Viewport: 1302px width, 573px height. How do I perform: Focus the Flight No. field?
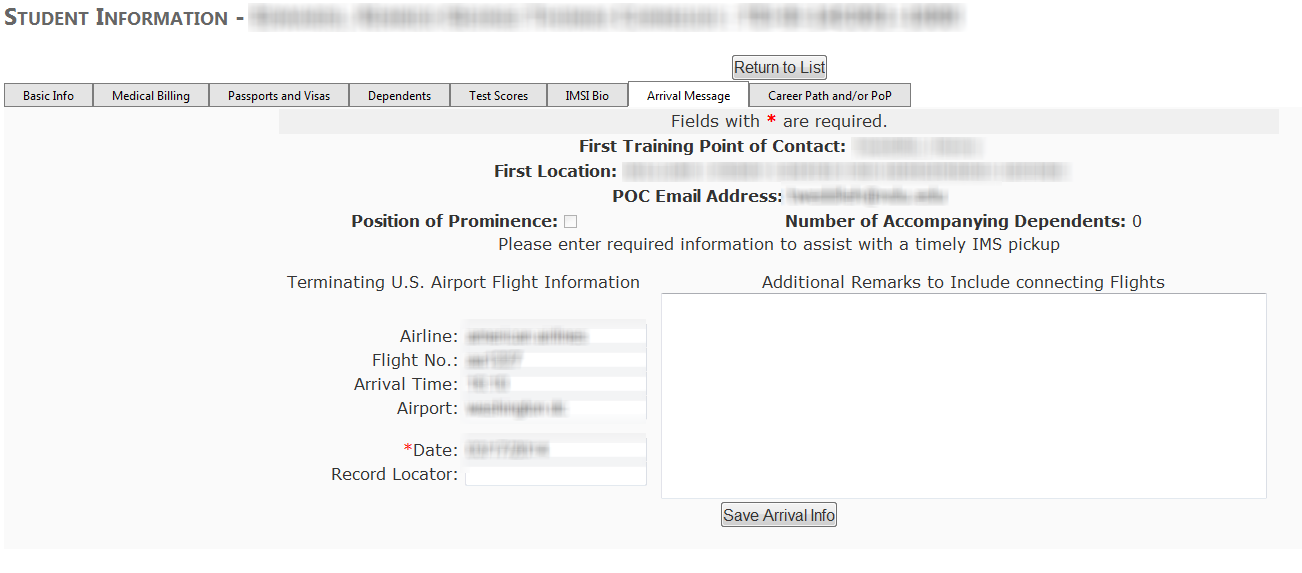coord(555,360)
